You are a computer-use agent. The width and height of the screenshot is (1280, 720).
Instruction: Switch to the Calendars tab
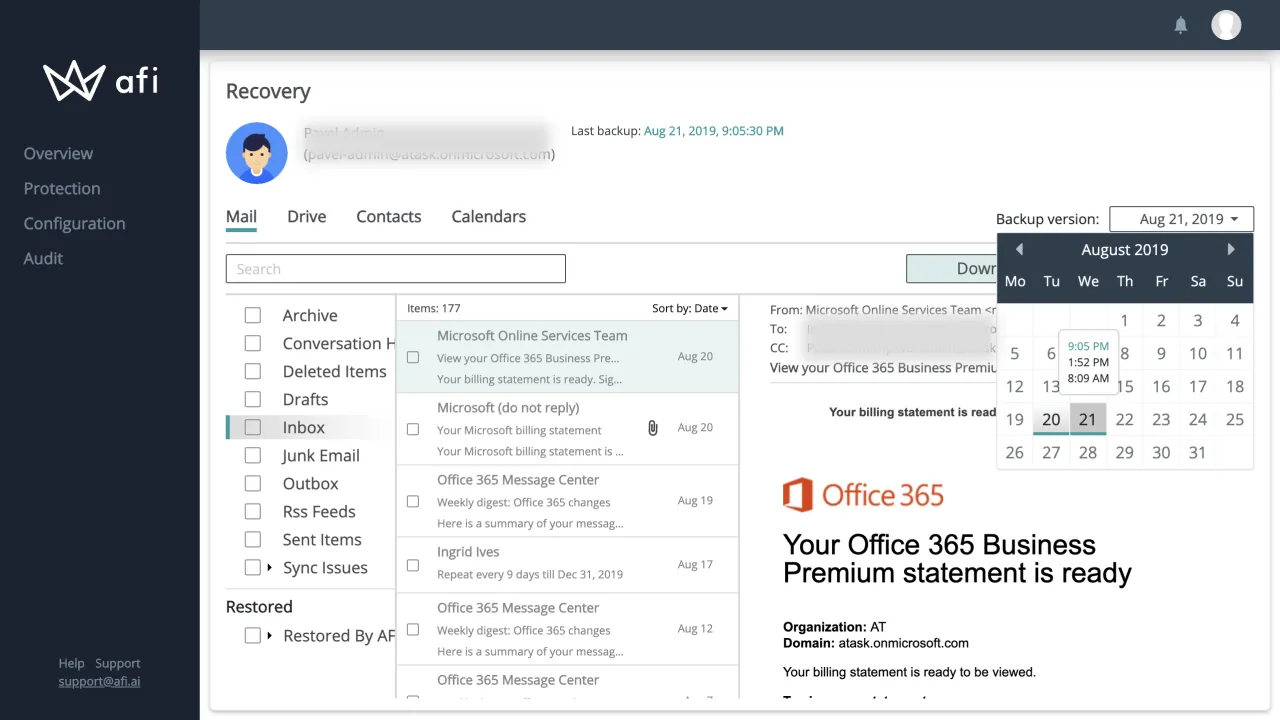point(489,216)
